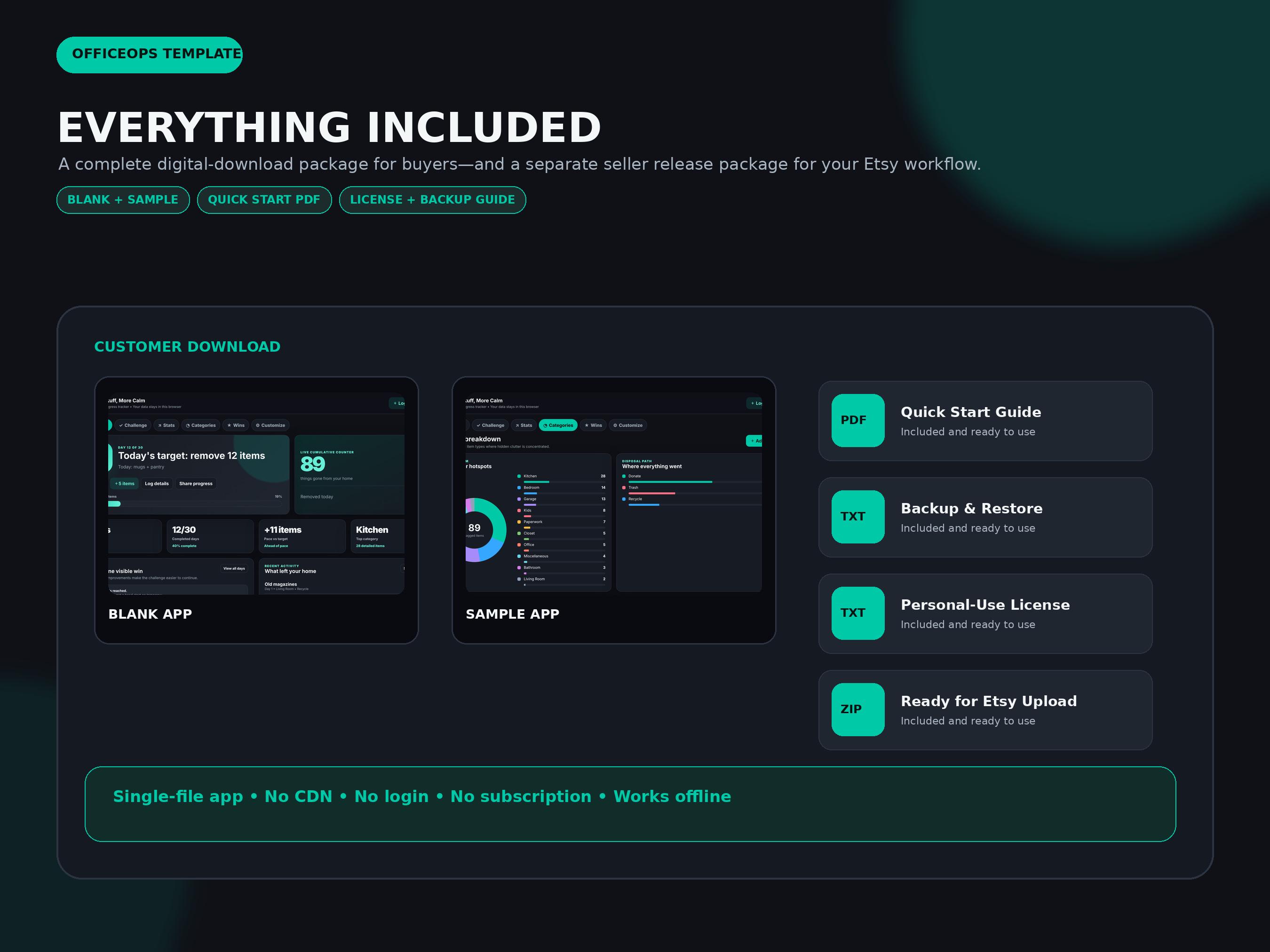1270x952 pixels.
Task: Click the Log details button
Action: click(x=157, y=484)
